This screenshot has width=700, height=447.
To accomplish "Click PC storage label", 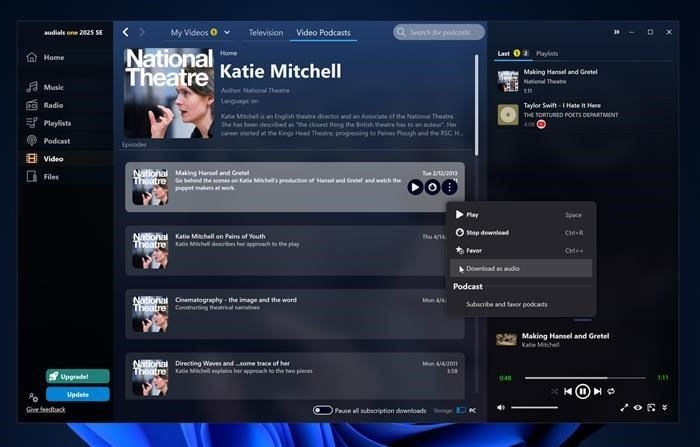I will point(472,410).
